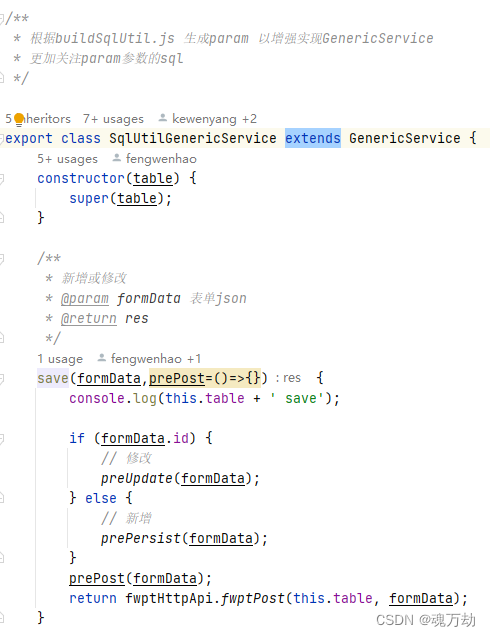Click 'table' argument inside super call
This screenshot has width=490, height=637.
(137, 198)
